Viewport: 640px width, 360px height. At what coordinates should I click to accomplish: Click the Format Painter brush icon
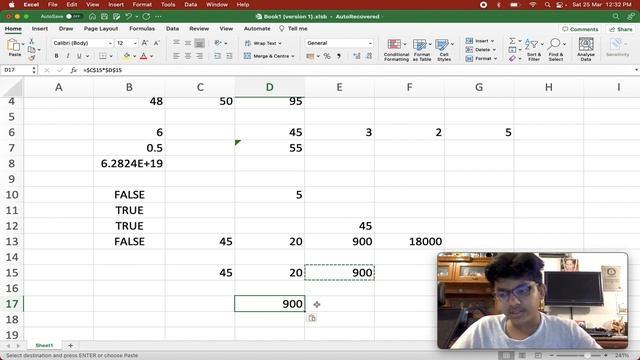(x=31, y=58)
